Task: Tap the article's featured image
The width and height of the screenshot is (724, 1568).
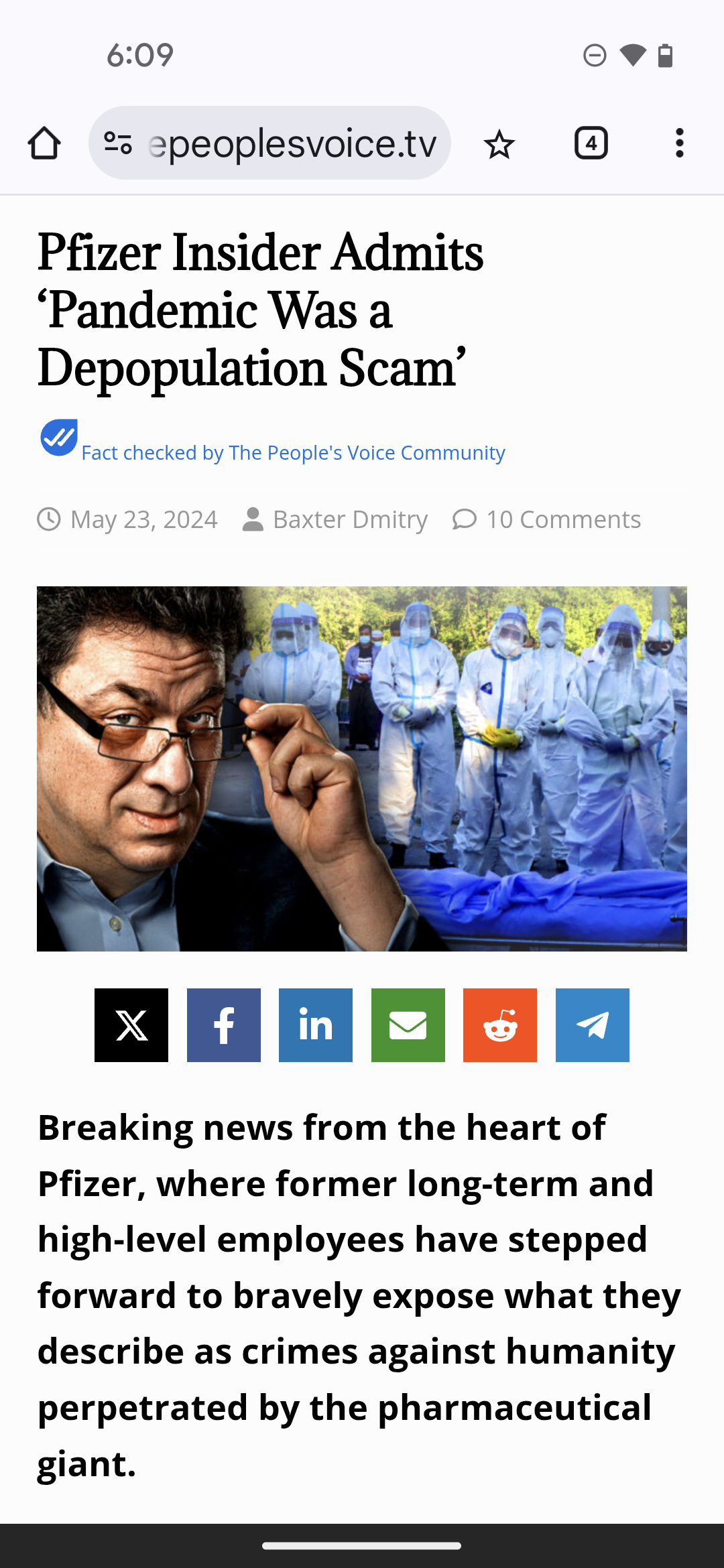Action: click(362, 769)
